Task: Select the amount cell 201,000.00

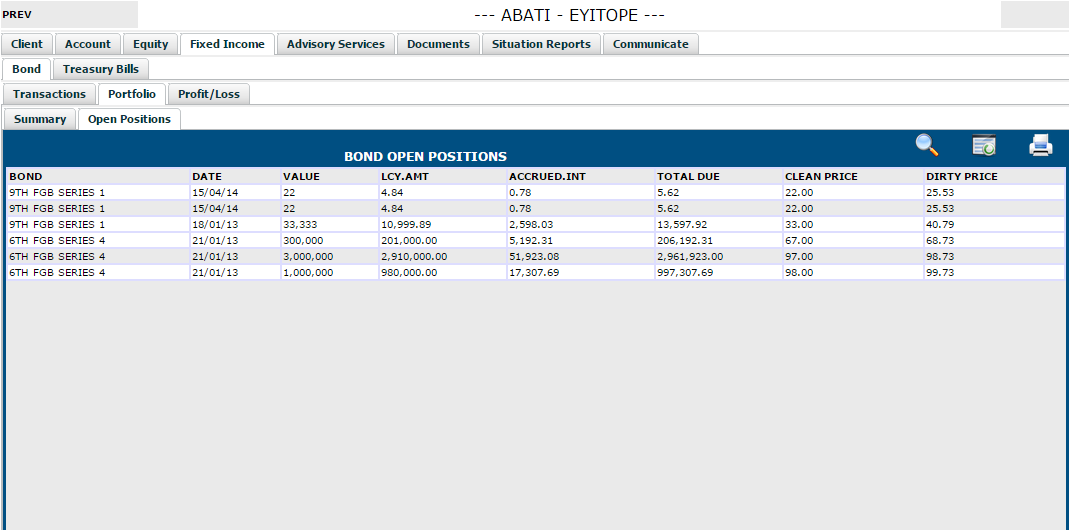Action: coord(443,240)
